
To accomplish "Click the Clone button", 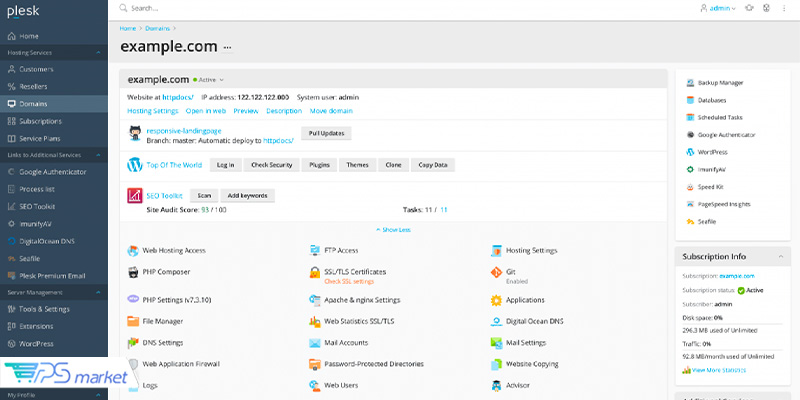I will (x=393, y=165).
